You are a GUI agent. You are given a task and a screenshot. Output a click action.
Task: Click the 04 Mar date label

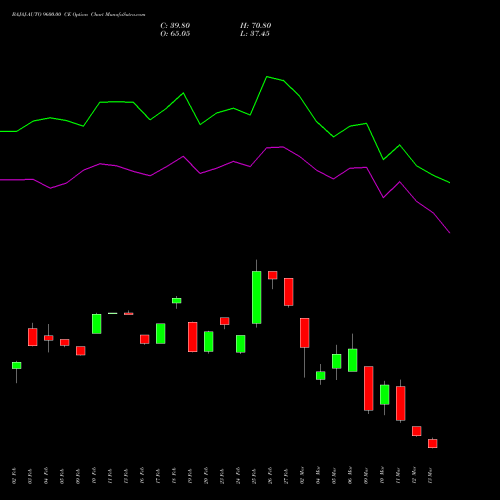[318, 476]
